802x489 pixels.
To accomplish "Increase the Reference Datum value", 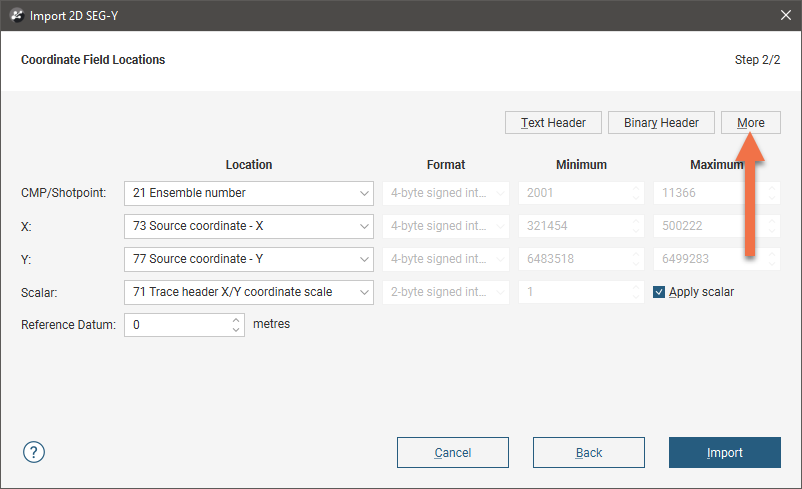I will (x=236, y=320).
